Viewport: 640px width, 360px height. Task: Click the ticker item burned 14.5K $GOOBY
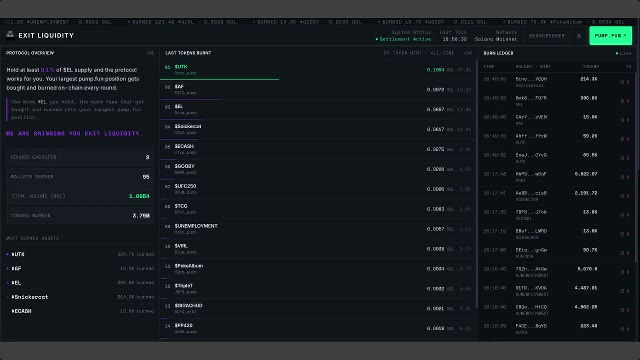click(x=307, y=22)
